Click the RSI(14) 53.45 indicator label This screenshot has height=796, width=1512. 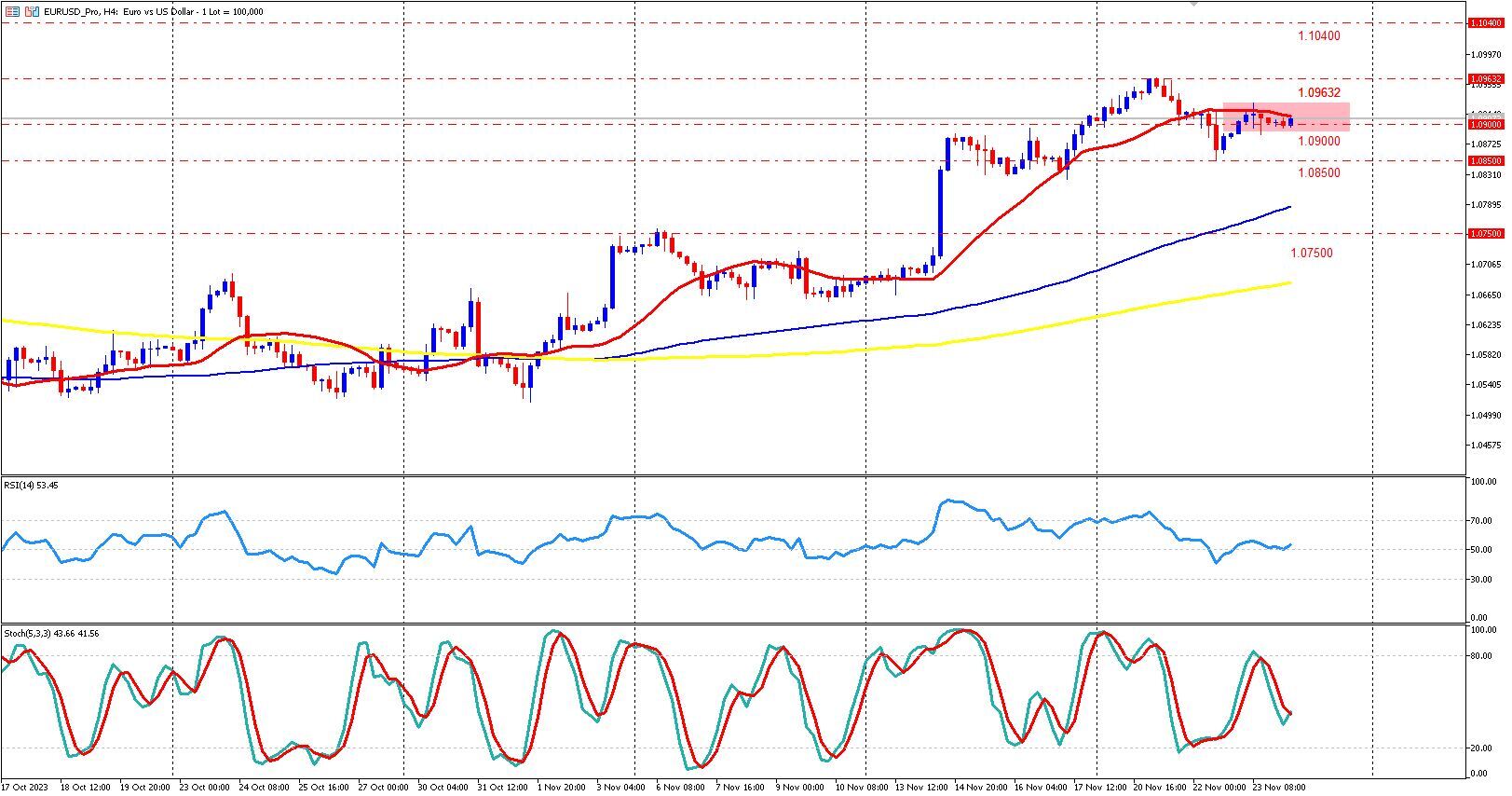31,486
